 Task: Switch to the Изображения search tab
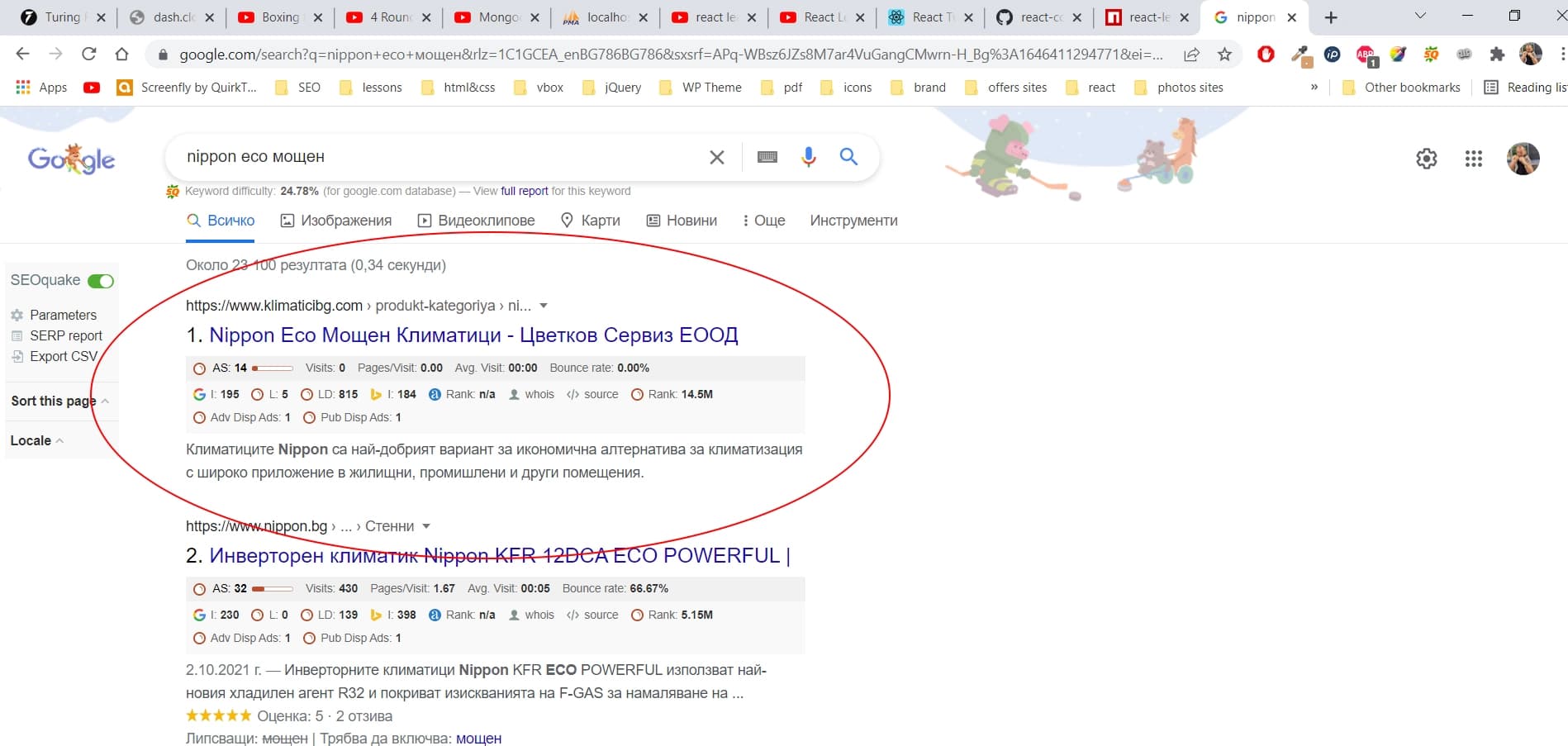(345, 220)
